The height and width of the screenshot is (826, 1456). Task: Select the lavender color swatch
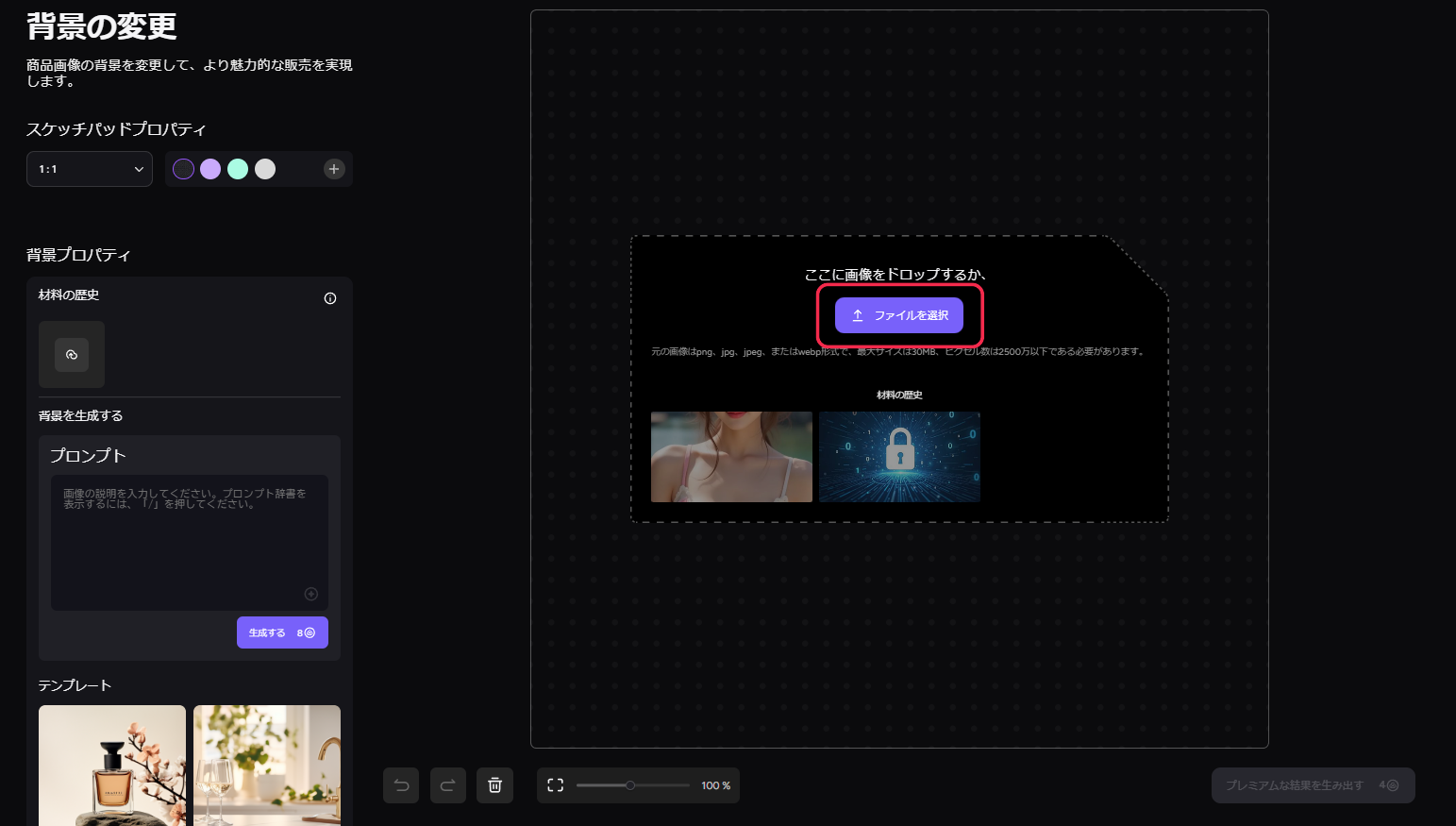click(210, 169)
